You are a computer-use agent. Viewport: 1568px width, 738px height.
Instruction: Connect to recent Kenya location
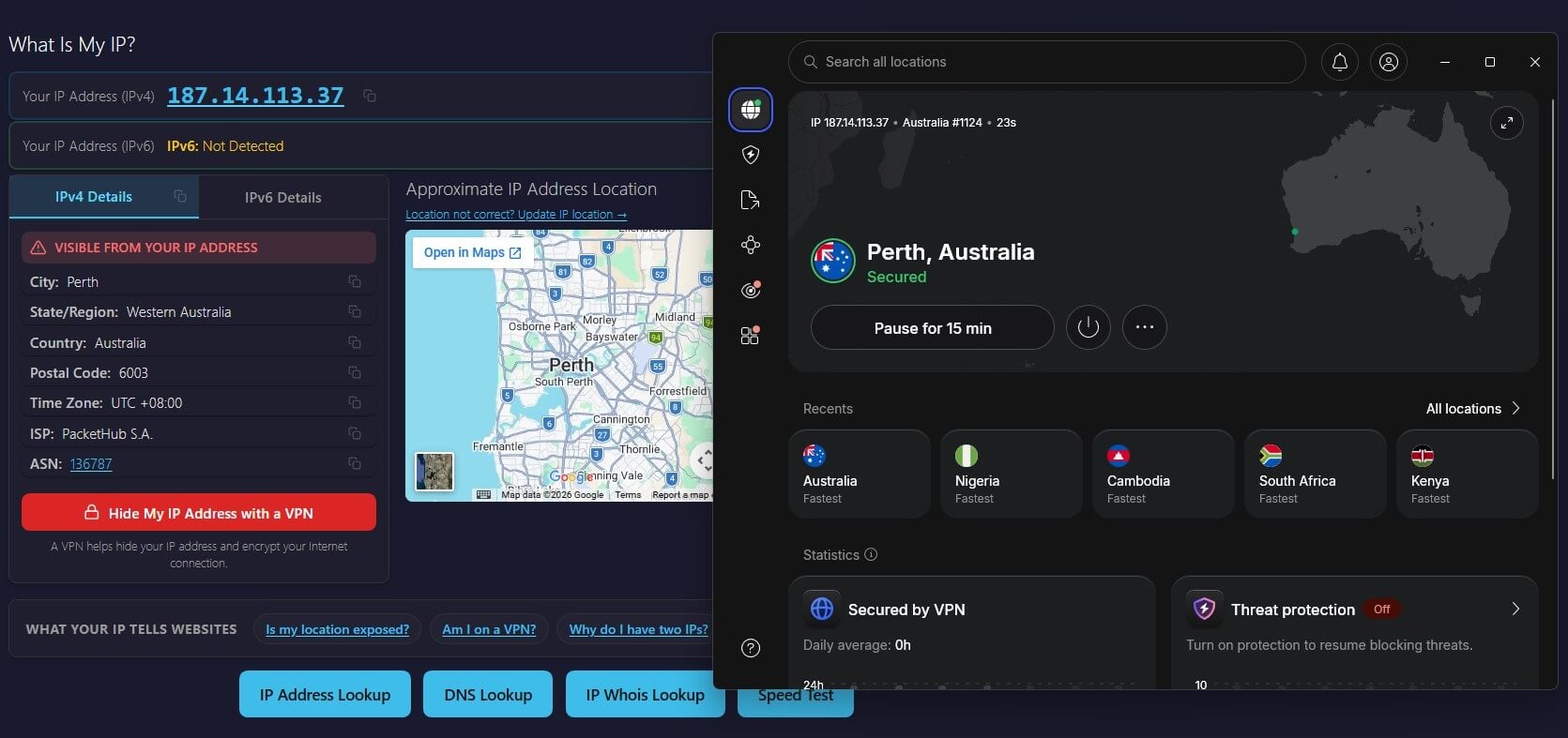tap(1468, 474)
